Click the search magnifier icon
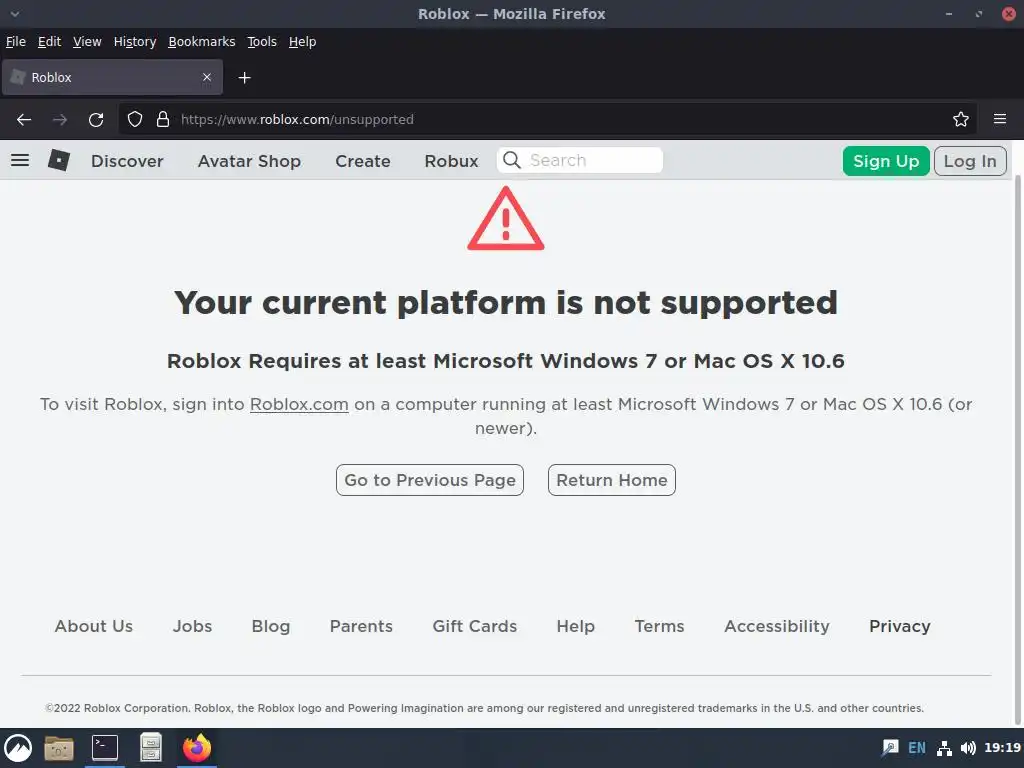This screenshot has width=1024, height=768. 512,160
